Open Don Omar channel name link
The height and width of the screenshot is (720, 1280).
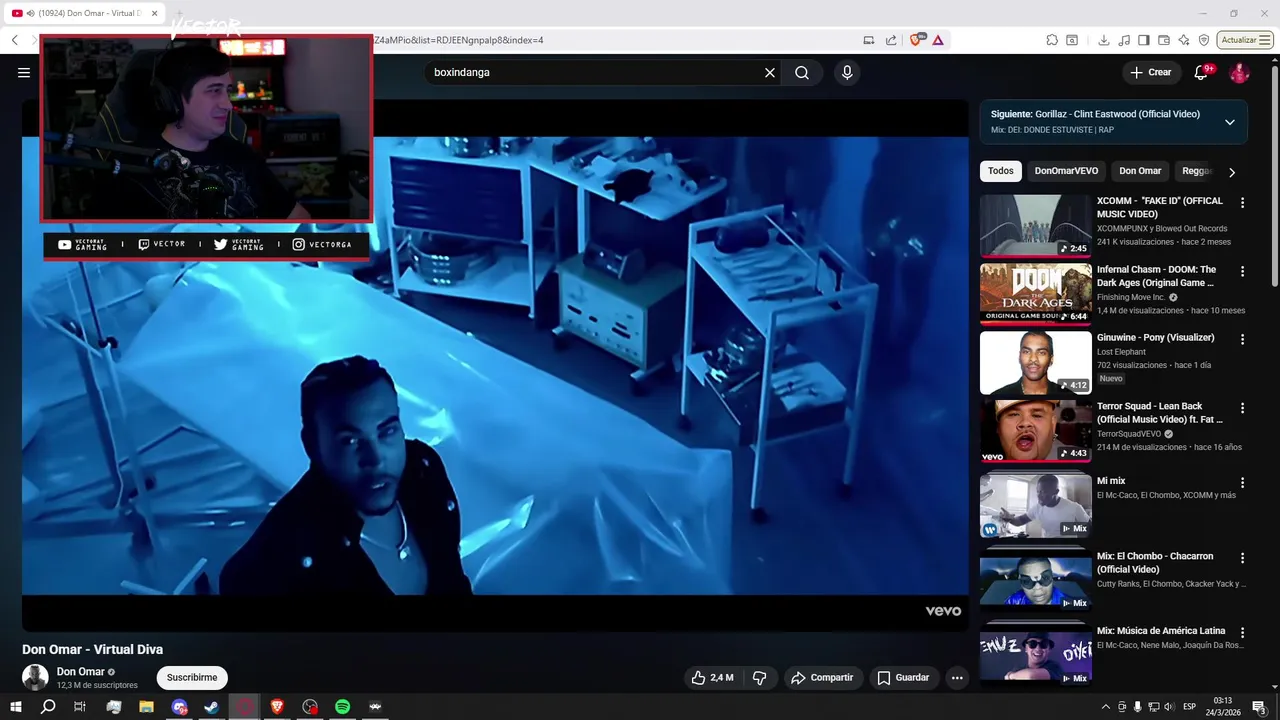click(81, 672)
